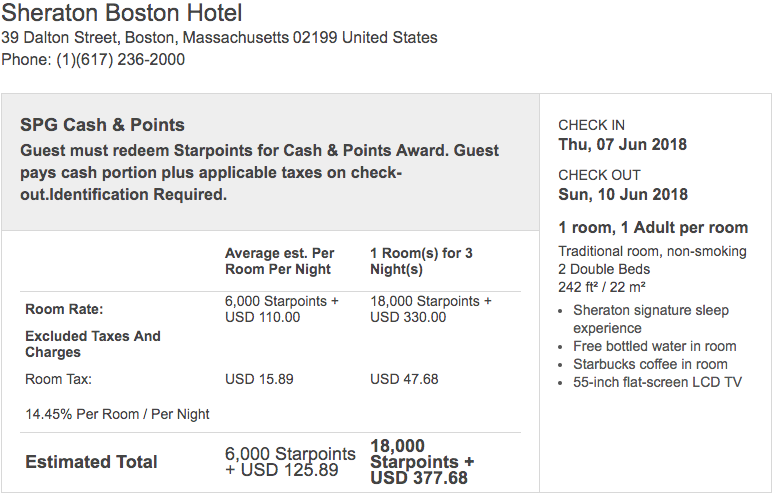
Task: Click the Thu, 07 Jun 2018 check-in date
Action: [x=622, y=144]
